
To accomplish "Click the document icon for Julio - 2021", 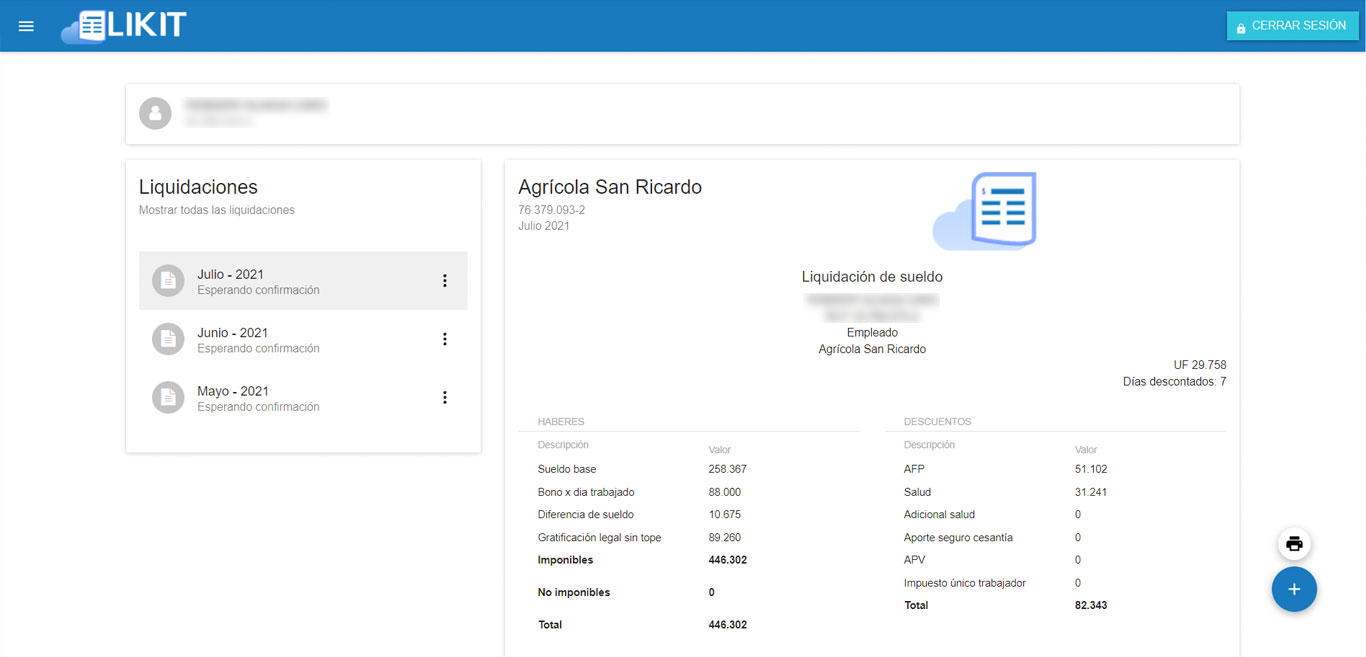I will tap(168, 281).
